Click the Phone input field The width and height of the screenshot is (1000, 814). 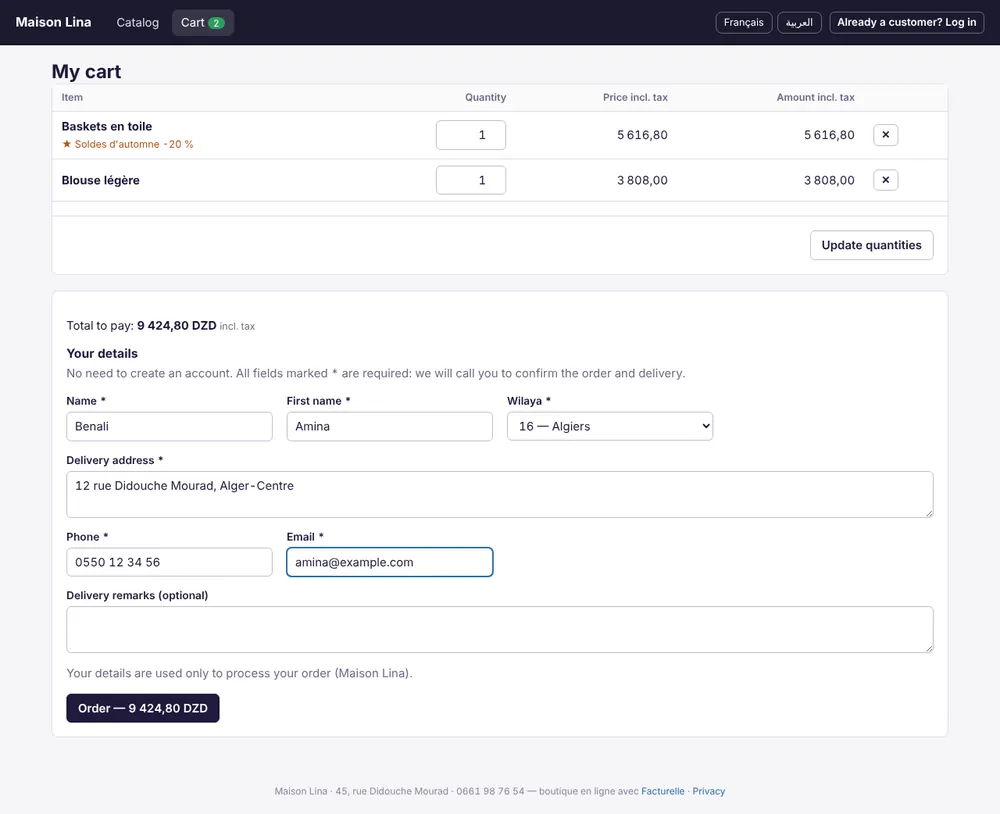click(x=169, y=562)
